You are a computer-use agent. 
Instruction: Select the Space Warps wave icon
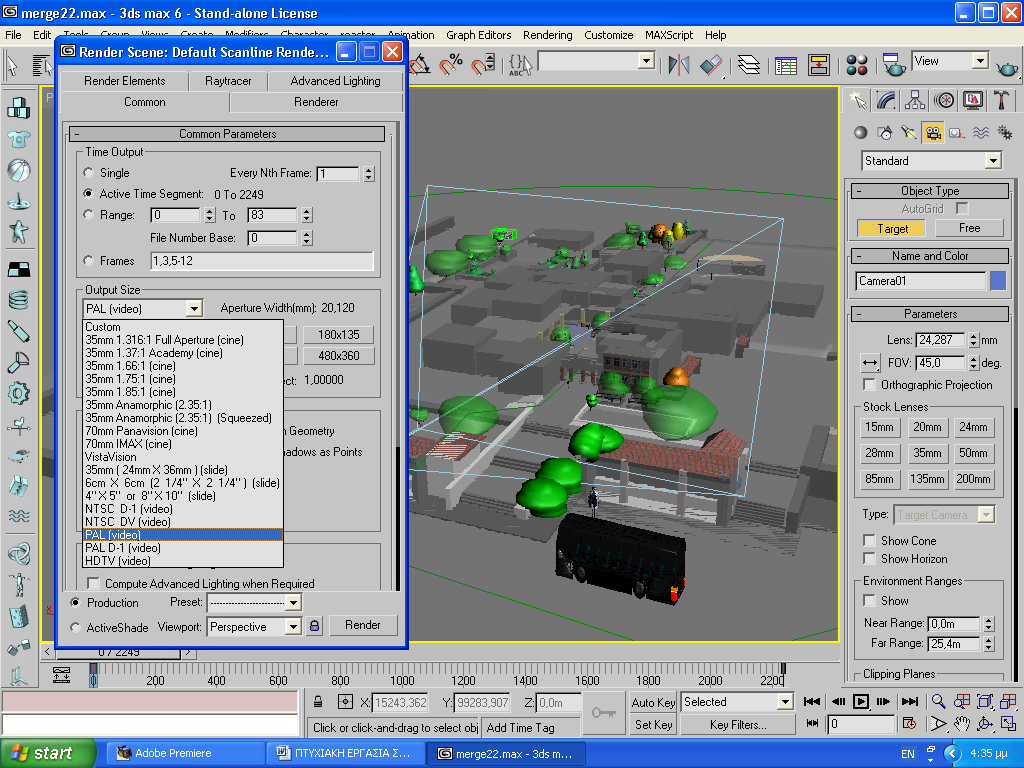[x=981, y=133]
